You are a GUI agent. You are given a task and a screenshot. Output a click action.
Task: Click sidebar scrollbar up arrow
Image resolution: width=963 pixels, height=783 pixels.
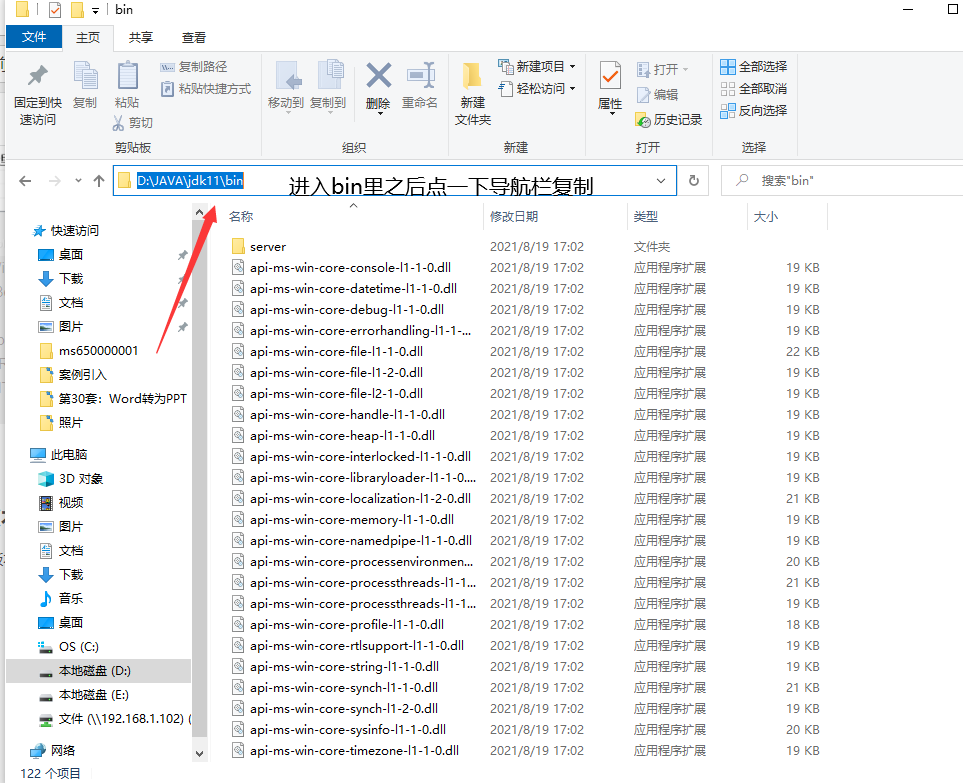pyautogui.click(x=199, y=212)
